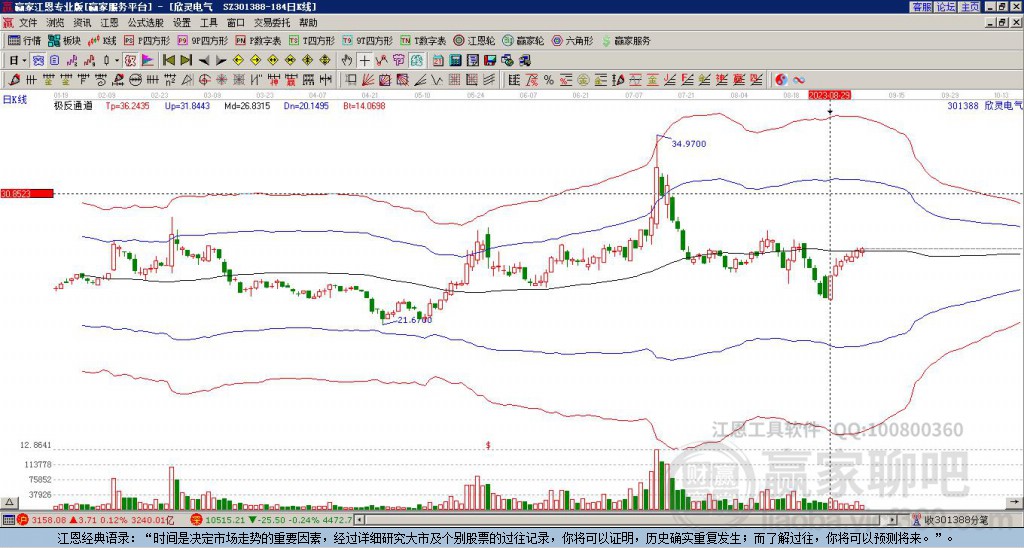Click the 34.9700 high price label
This screenshot has width=1024, height=548.
[x=689, y=144]
